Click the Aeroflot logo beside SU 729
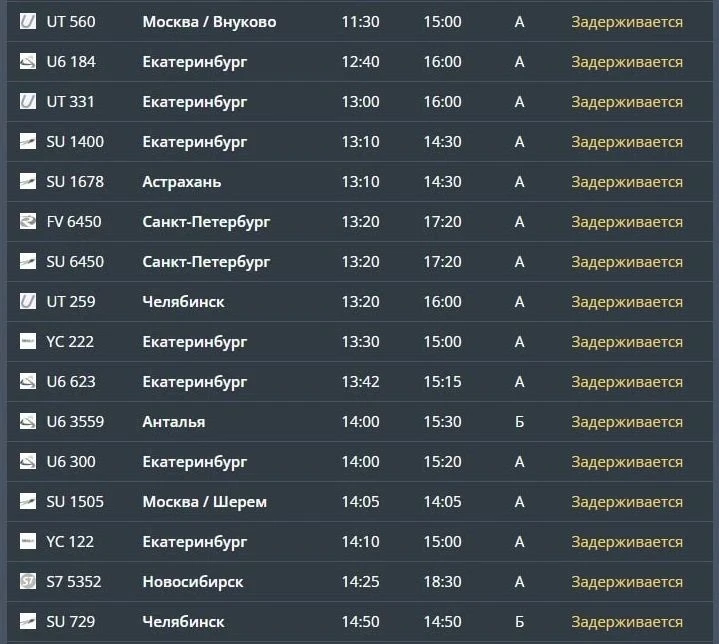 (x=28, y=621)
